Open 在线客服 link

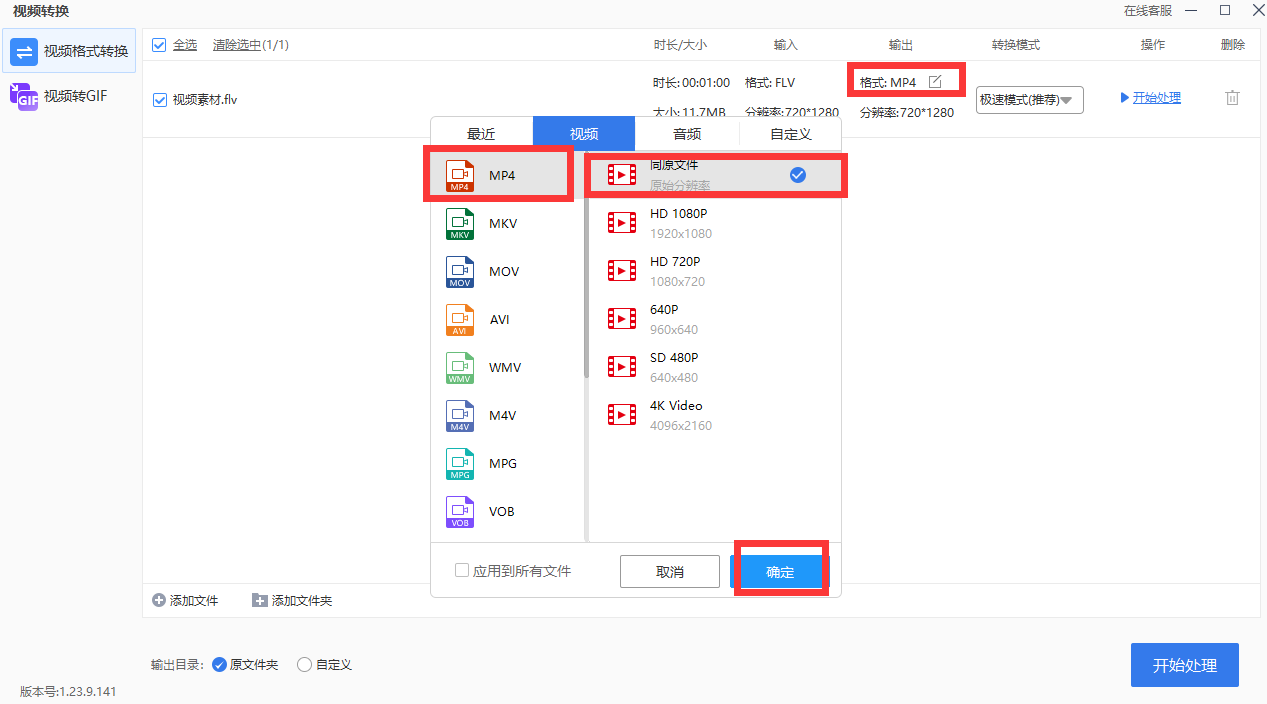pyautogui.click(x=1147, y=10)
